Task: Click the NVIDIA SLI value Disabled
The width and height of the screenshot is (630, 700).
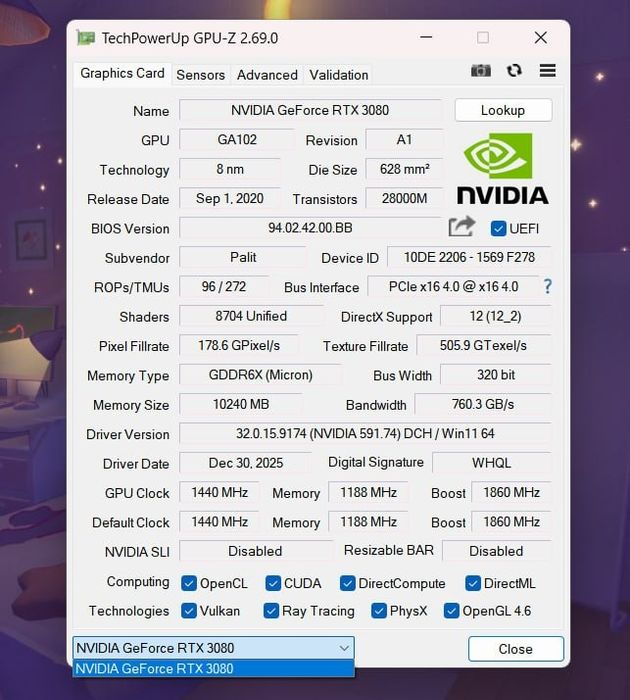Action: click(x=255, y=552)
